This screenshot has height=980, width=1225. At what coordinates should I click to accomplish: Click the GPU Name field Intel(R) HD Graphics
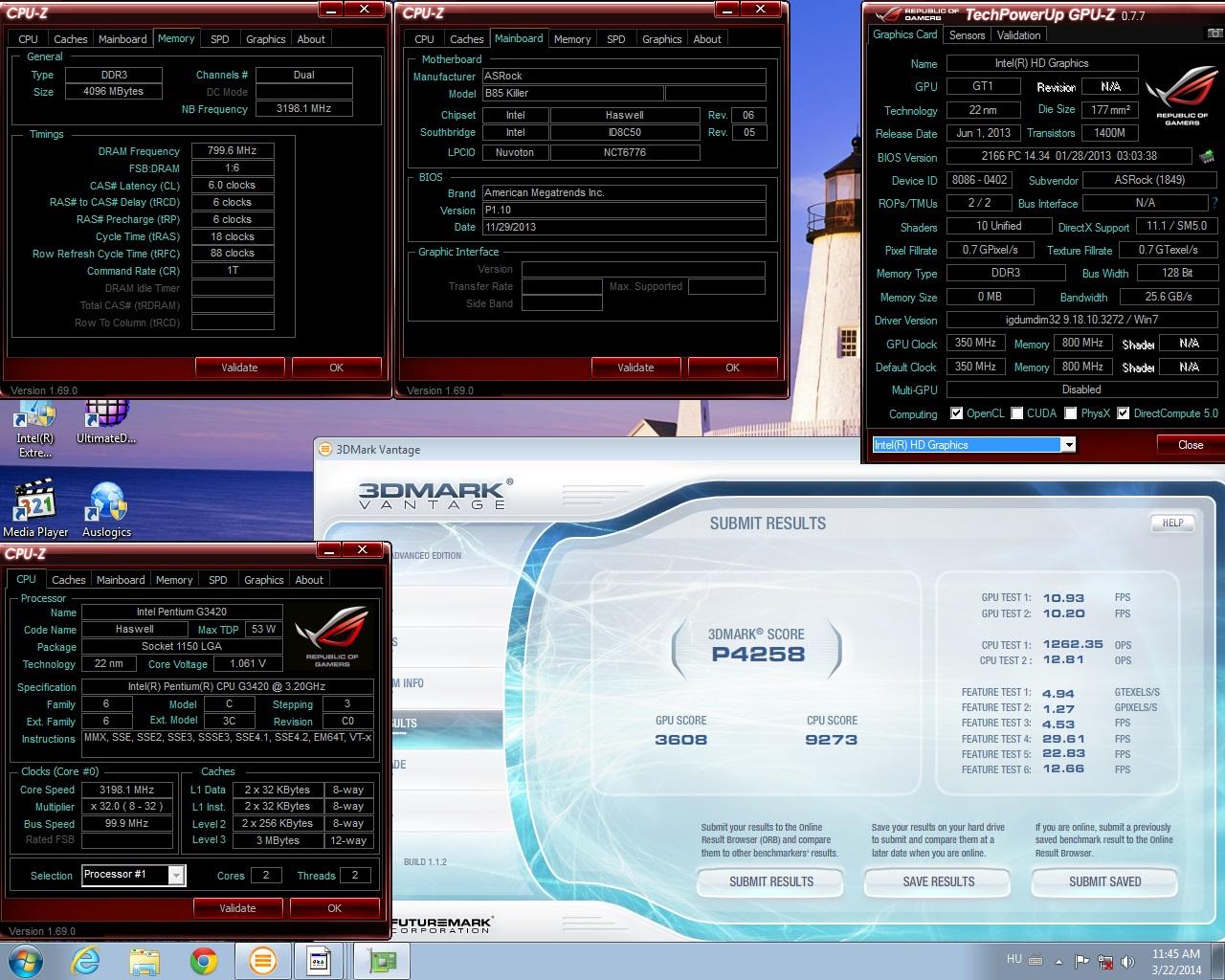pos(1042,63)
